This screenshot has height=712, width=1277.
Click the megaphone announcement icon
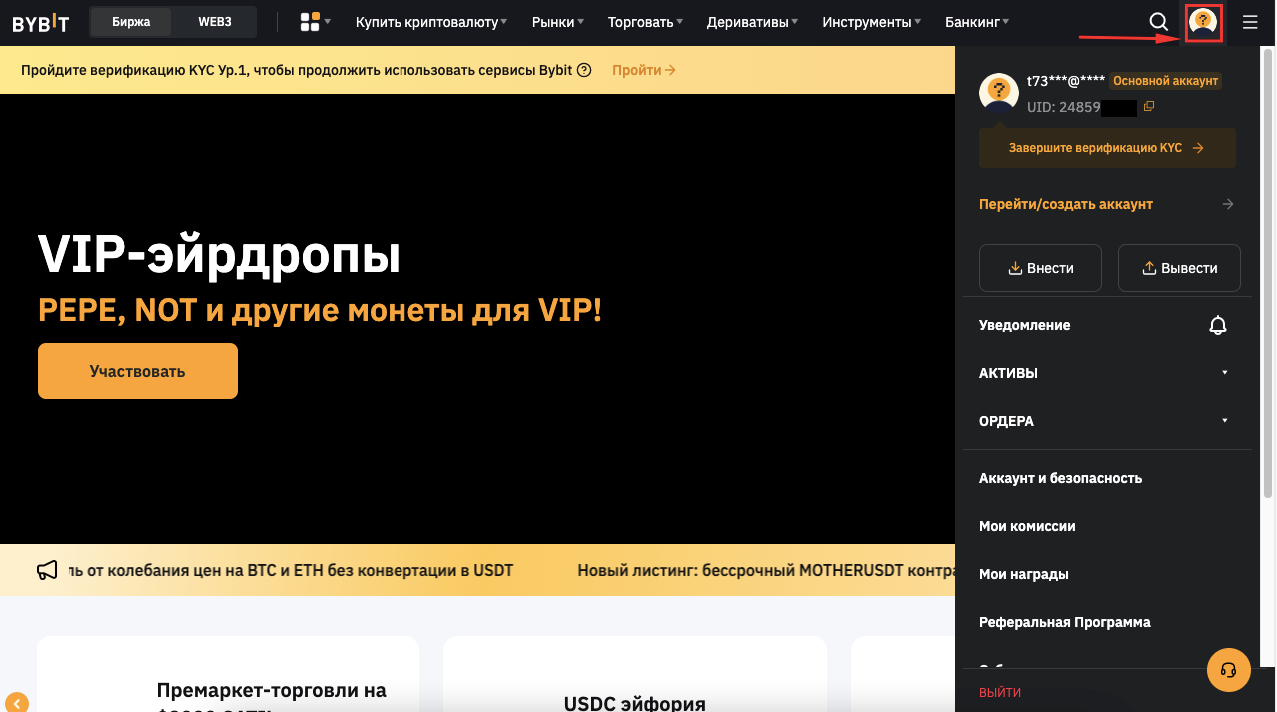[x=47, y=570]
